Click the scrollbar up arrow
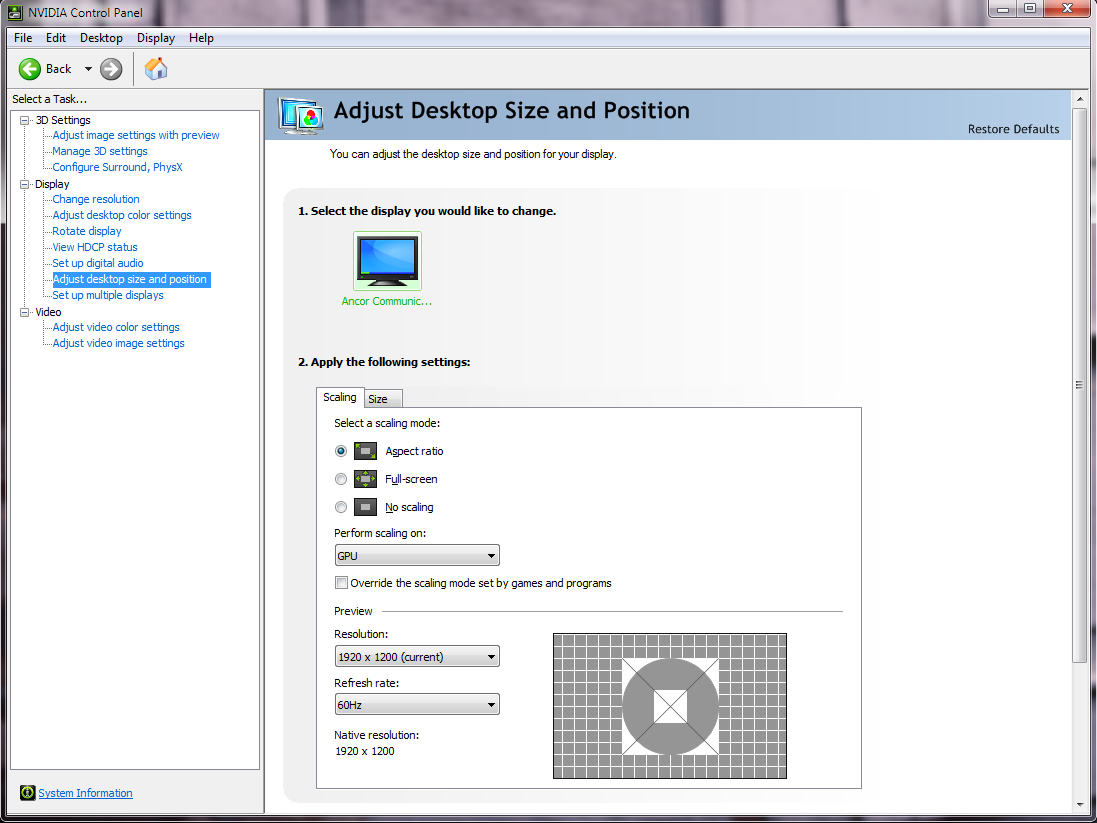 click(1080, 99)
